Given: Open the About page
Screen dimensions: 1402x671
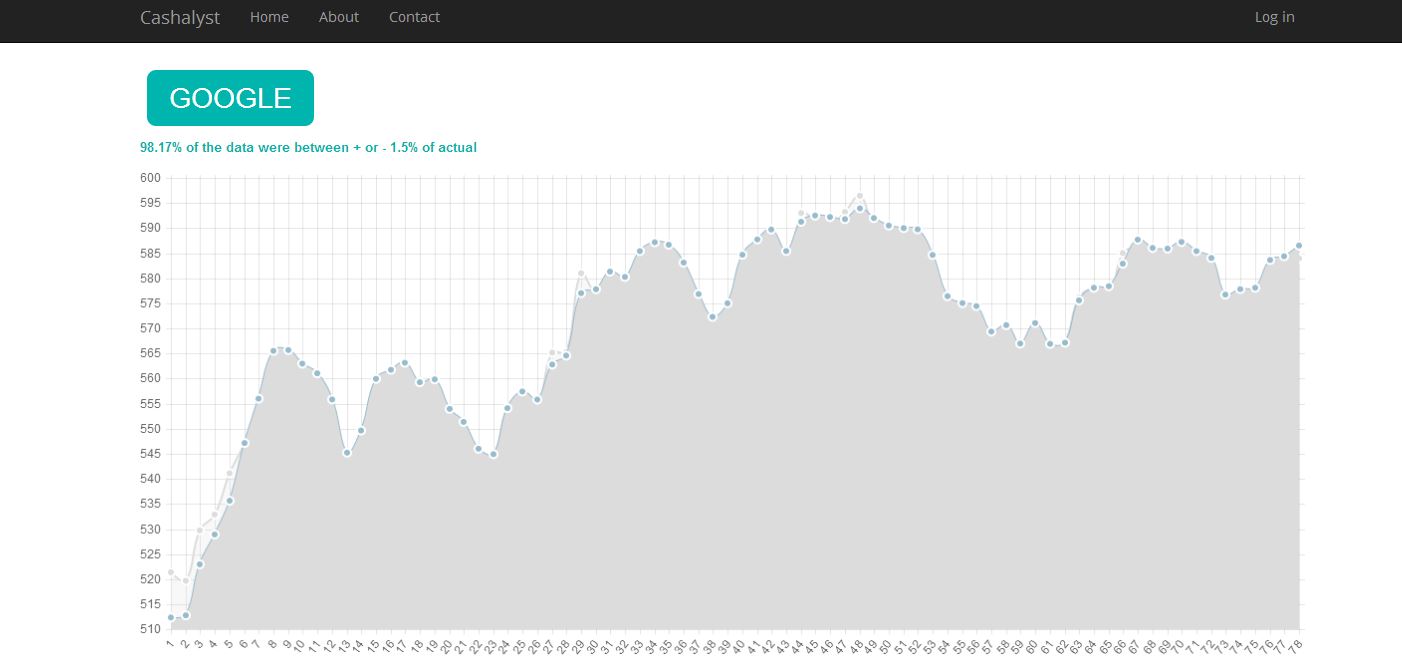Looking at the screenshot, I should click(x=339, y=17).
